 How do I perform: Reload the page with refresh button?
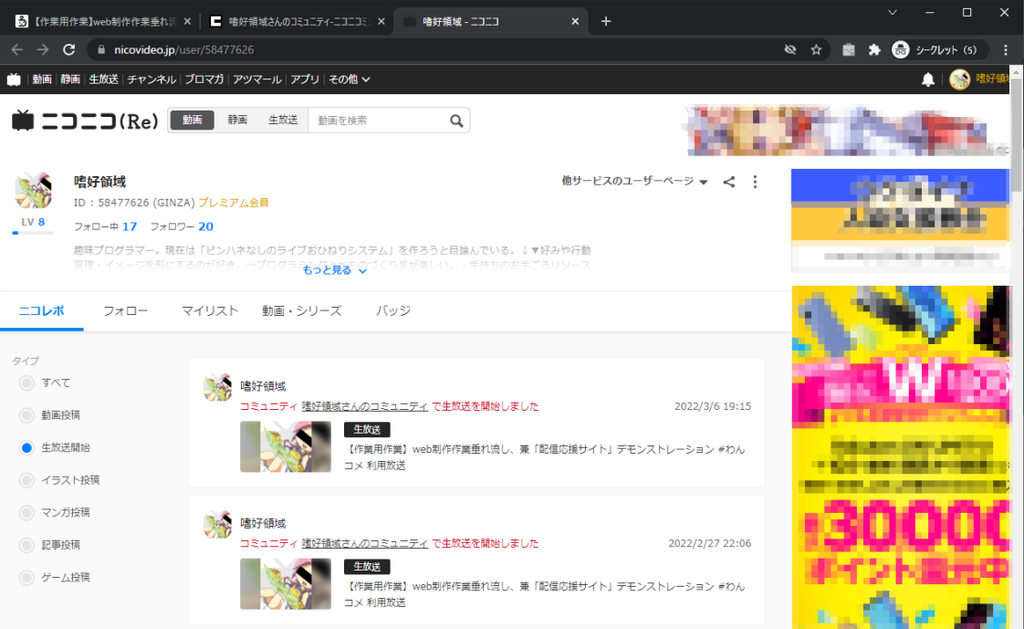(69, 49)
